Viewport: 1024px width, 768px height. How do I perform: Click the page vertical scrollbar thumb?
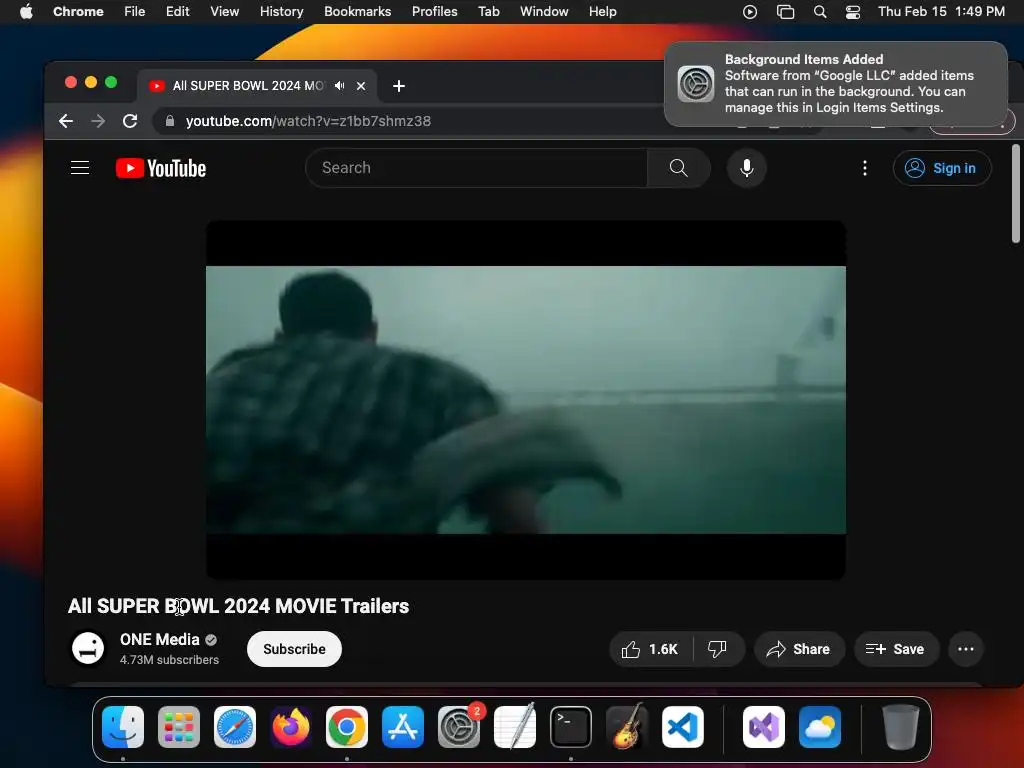(x=1016, y=193)
